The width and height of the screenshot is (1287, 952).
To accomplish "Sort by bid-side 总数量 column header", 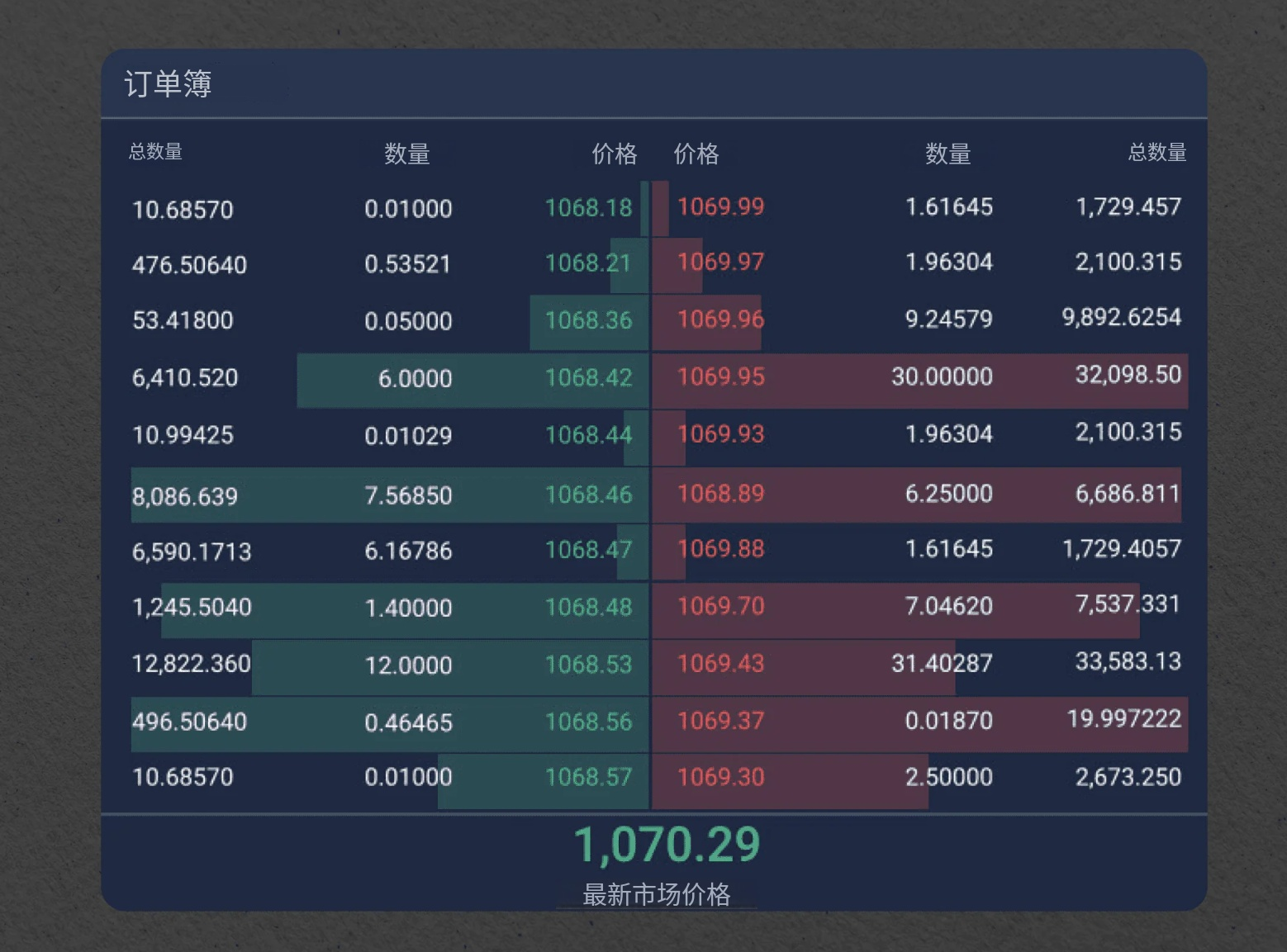I will 155,152.
